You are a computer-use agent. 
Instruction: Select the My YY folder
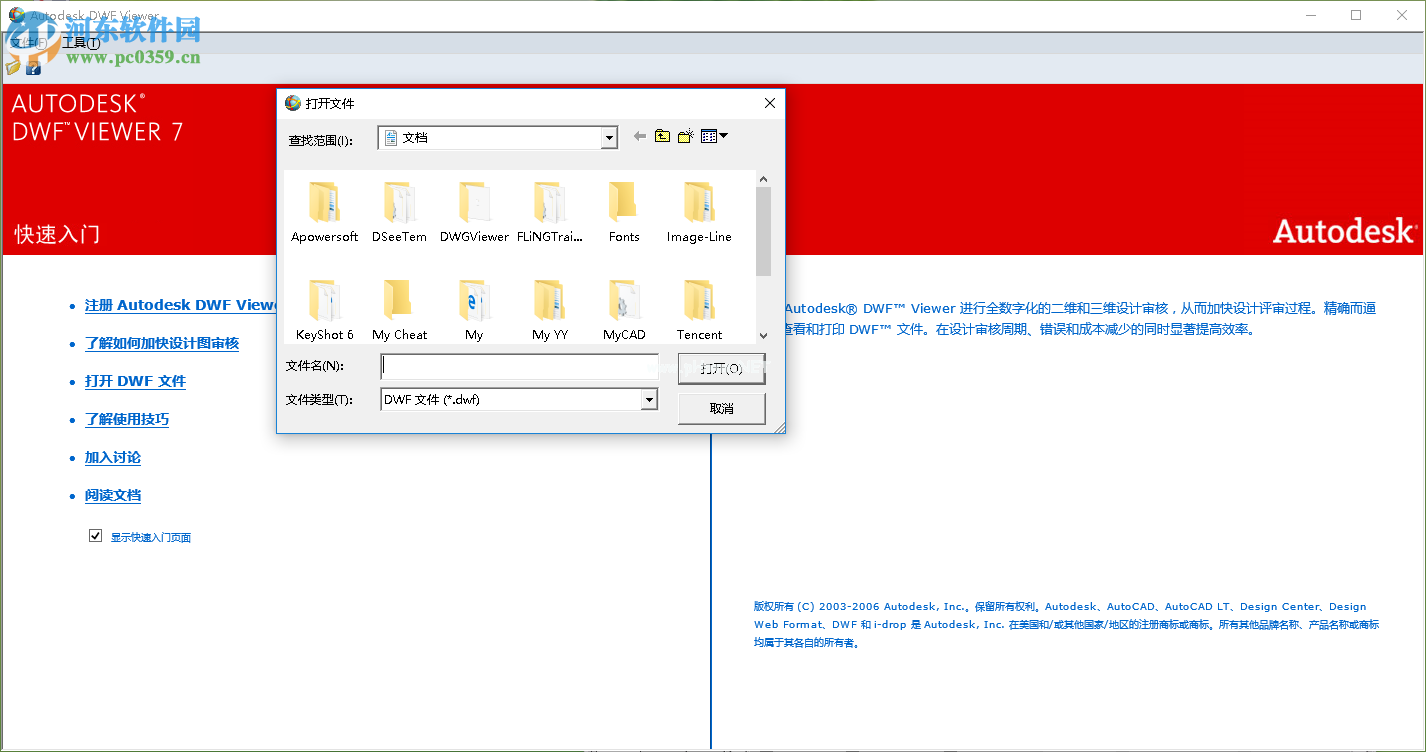[x=549, y=310]
